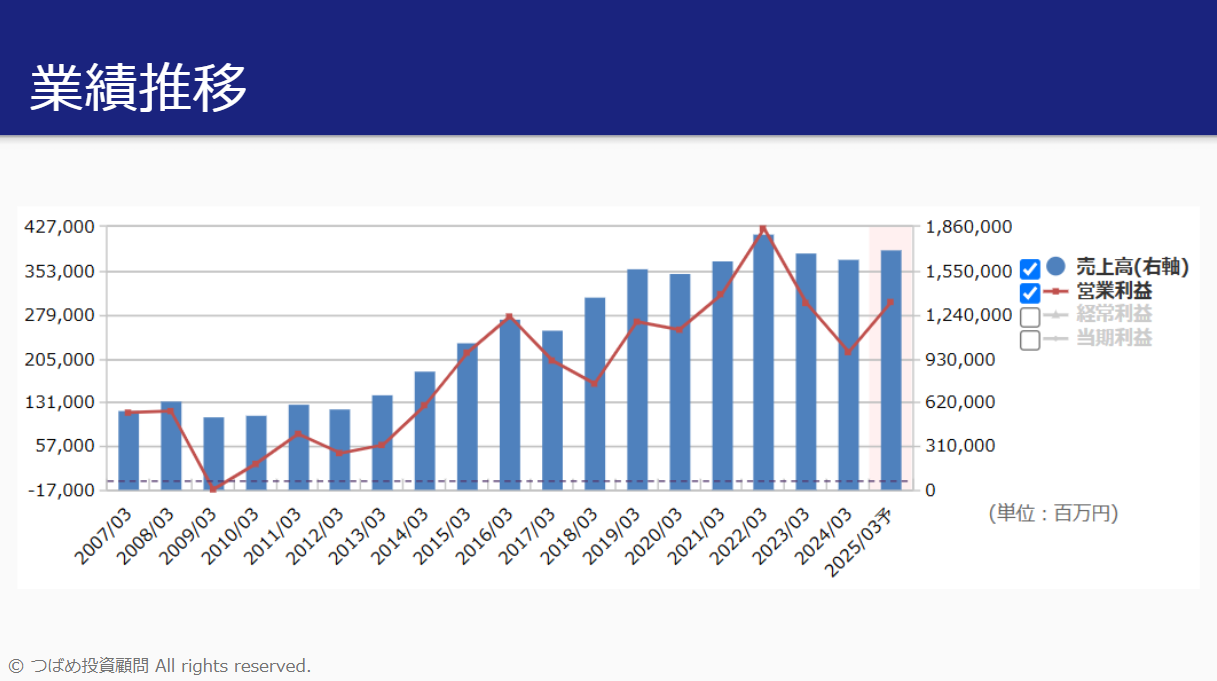The width and height of the screenshot is (1217, 681).
Task: Click the 2009/03 red operating profit data point
Action: click(x=213, y=488)
